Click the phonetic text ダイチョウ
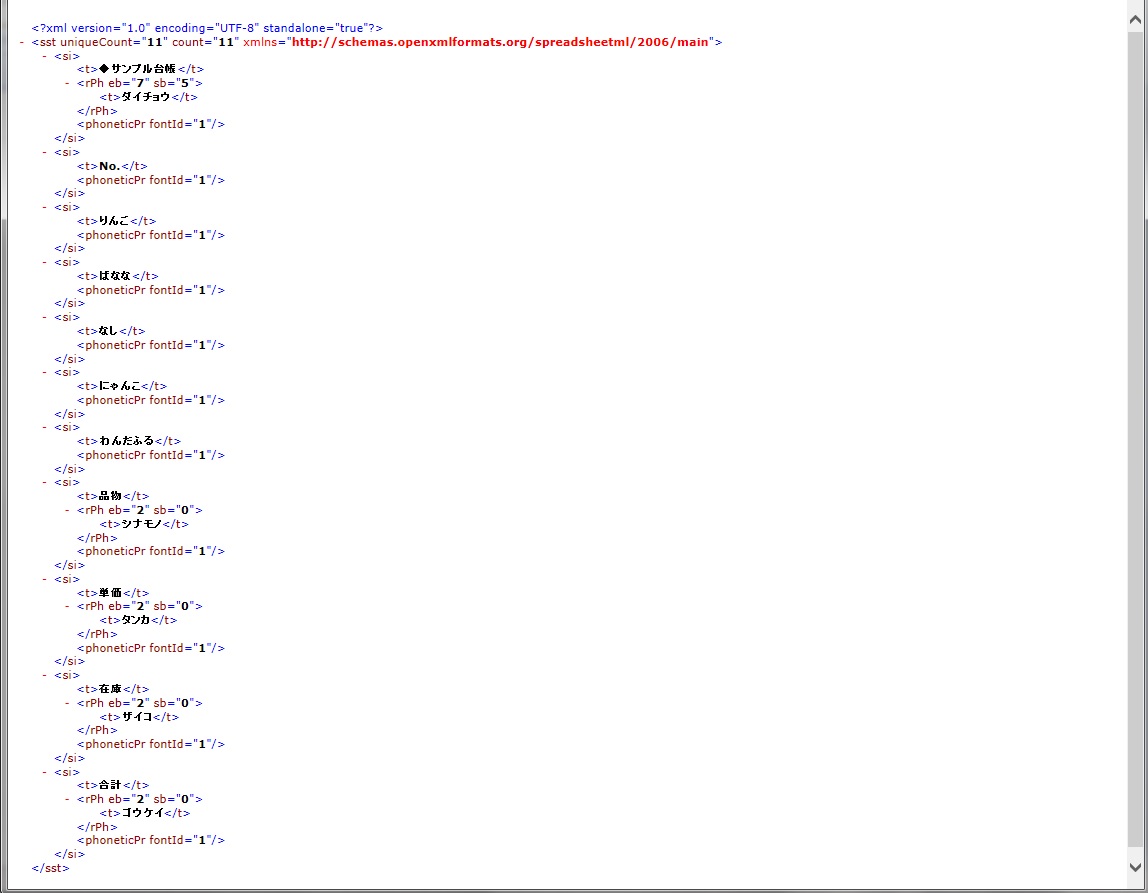The width and height of the screenshot is (1148, 893). [x=146, y=97]
